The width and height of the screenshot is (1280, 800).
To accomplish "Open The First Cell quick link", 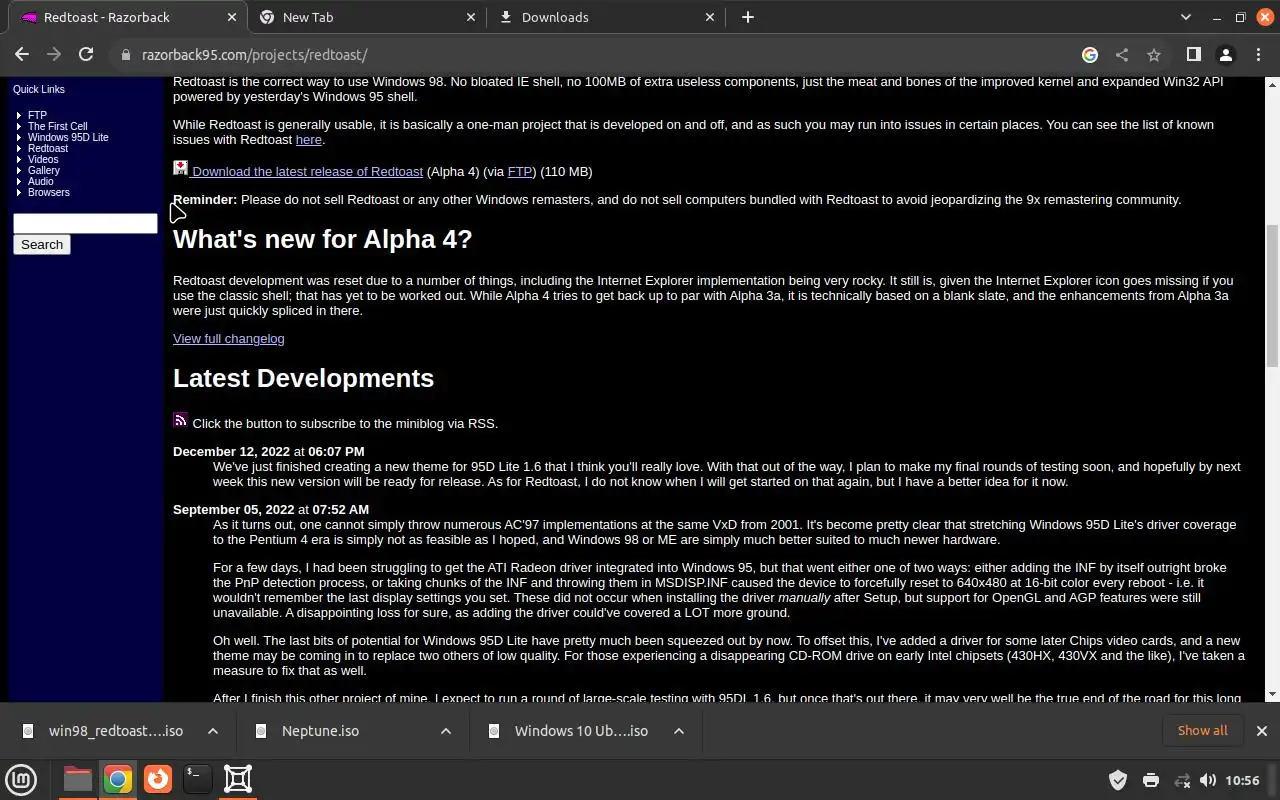I will [x=57, y=126].
